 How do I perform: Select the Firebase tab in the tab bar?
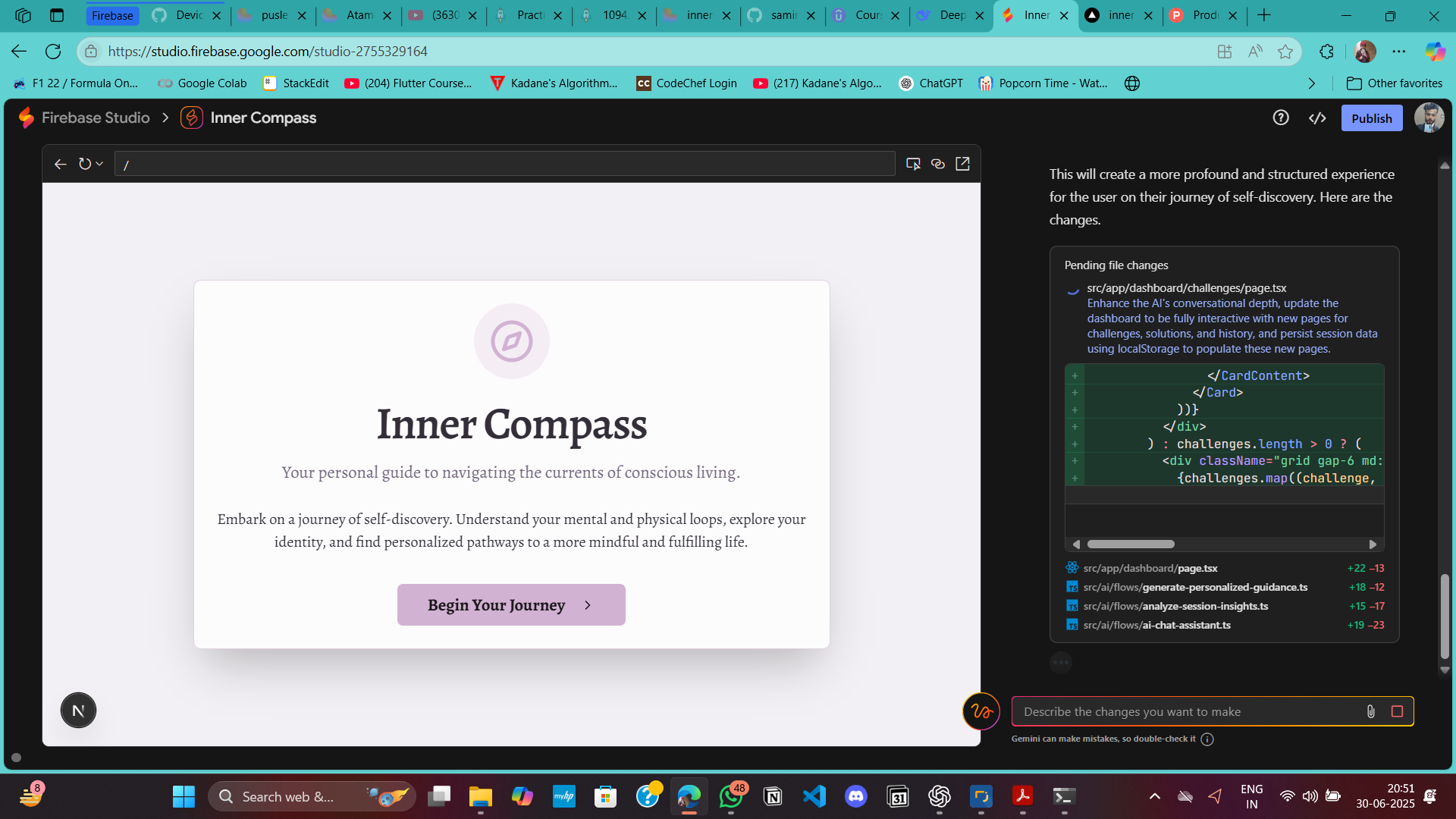click(112, 15)
